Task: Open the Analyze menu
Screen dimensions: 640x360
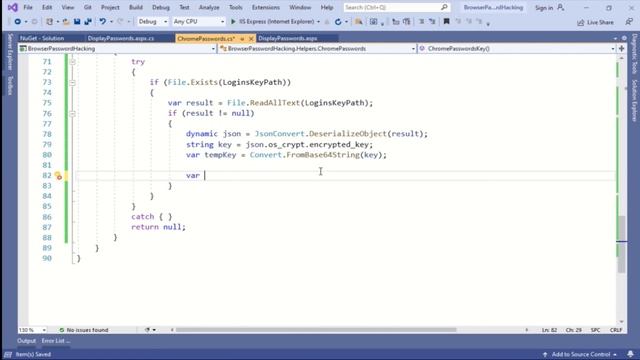Action: pos(209,7)
